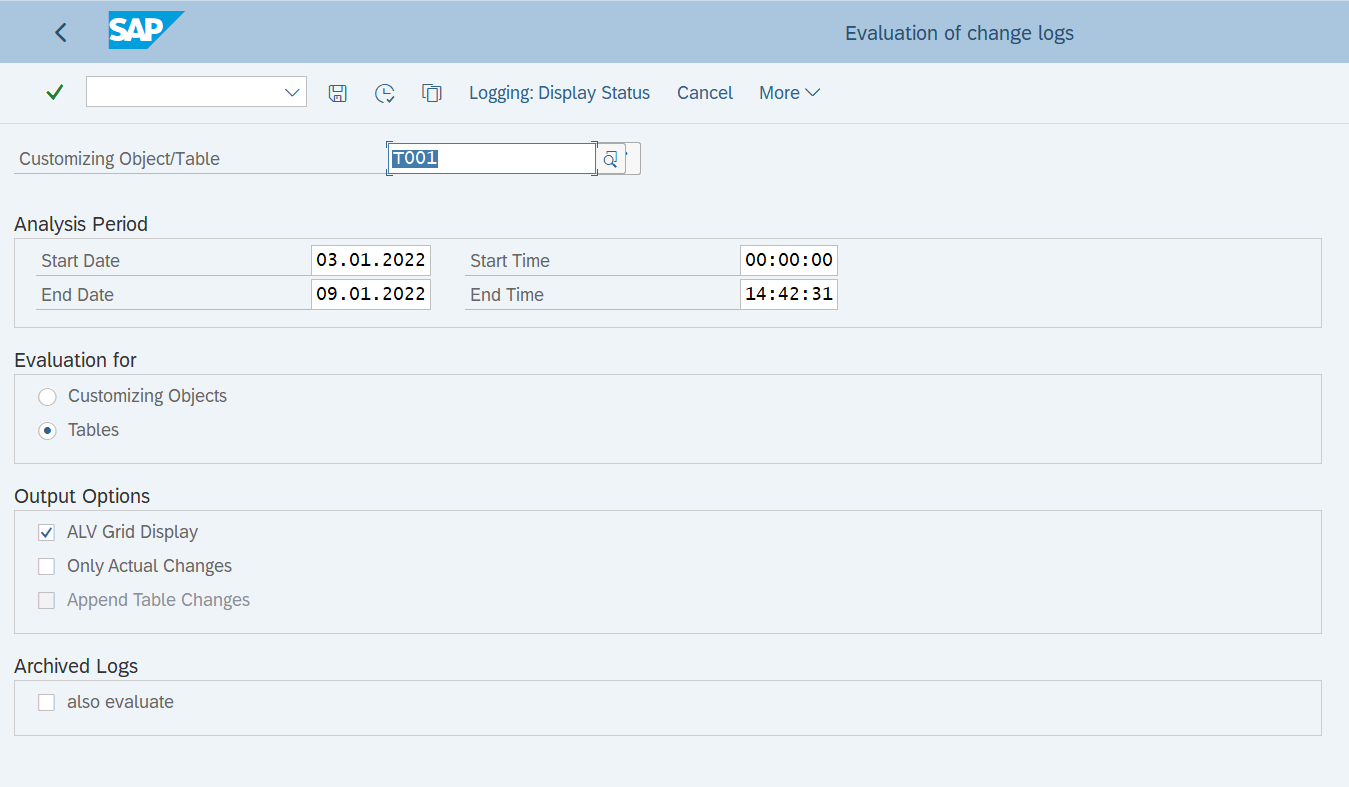The image size is (1349, 787).
Task: Expand the command field dropdown arrow
Action: coord(291,93)
